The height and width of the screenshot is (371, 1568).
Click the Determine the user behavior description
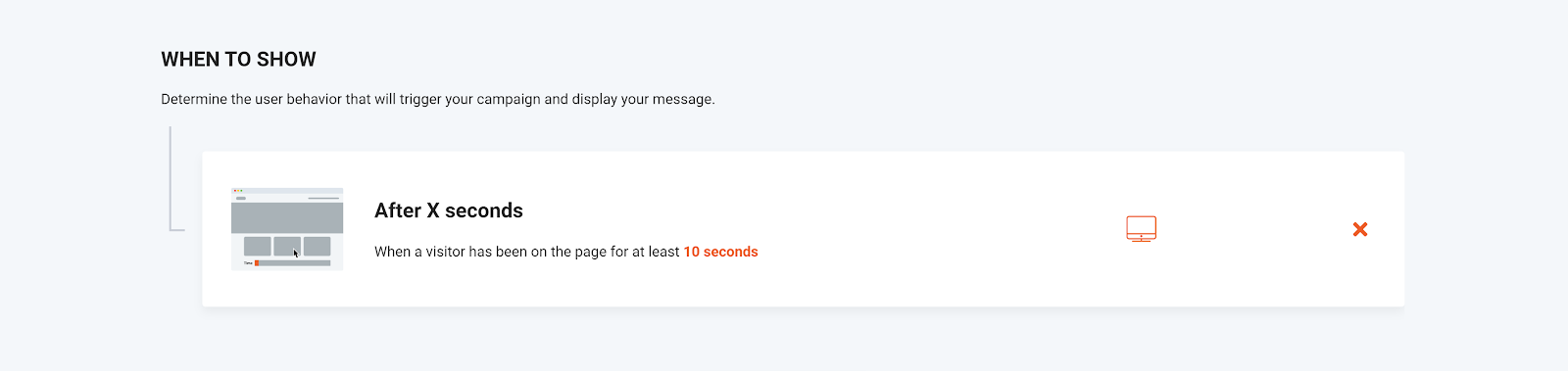coord(438,99)
